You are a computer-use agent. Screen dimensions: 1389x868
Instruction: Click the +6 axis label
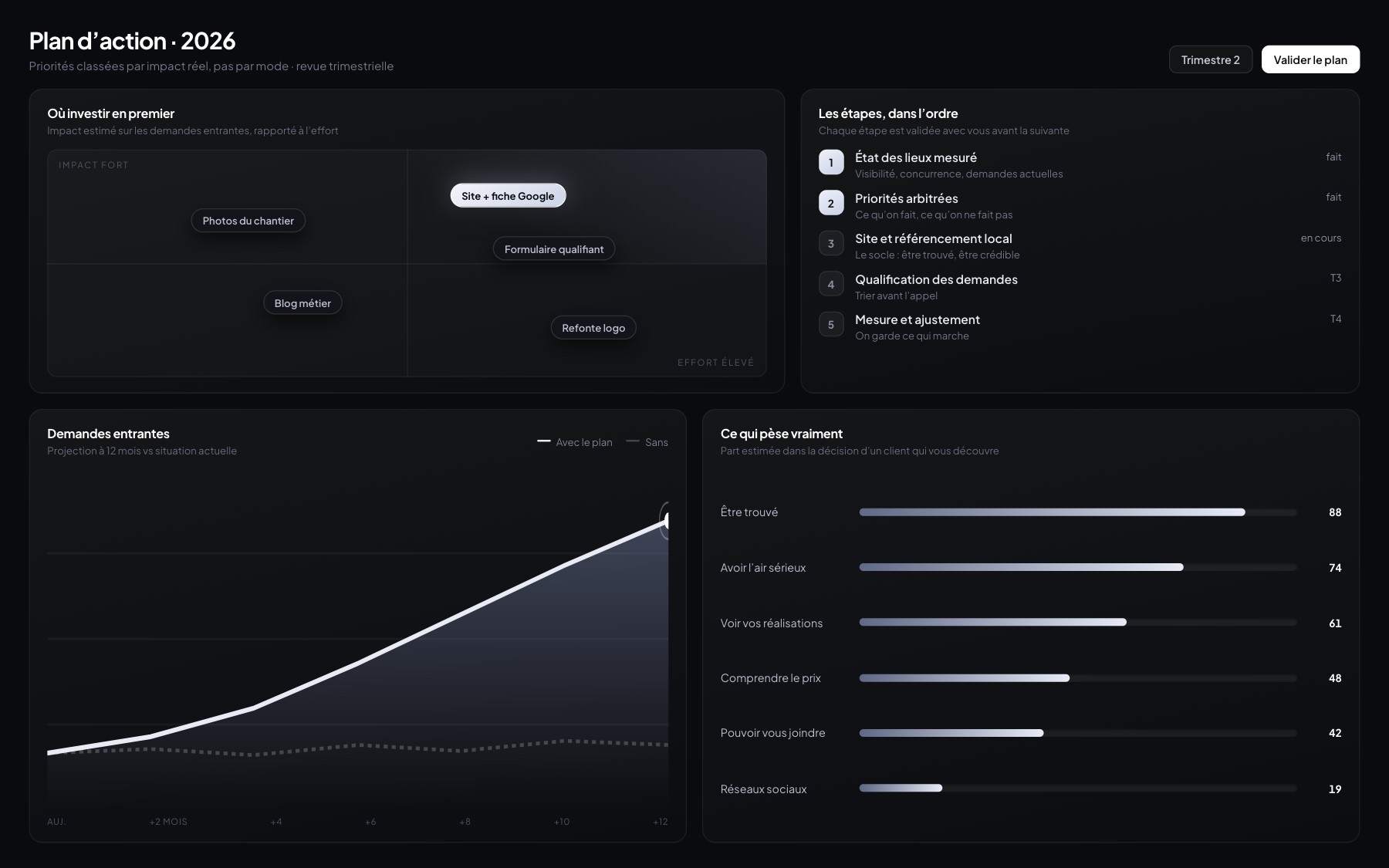pos(370,822)
